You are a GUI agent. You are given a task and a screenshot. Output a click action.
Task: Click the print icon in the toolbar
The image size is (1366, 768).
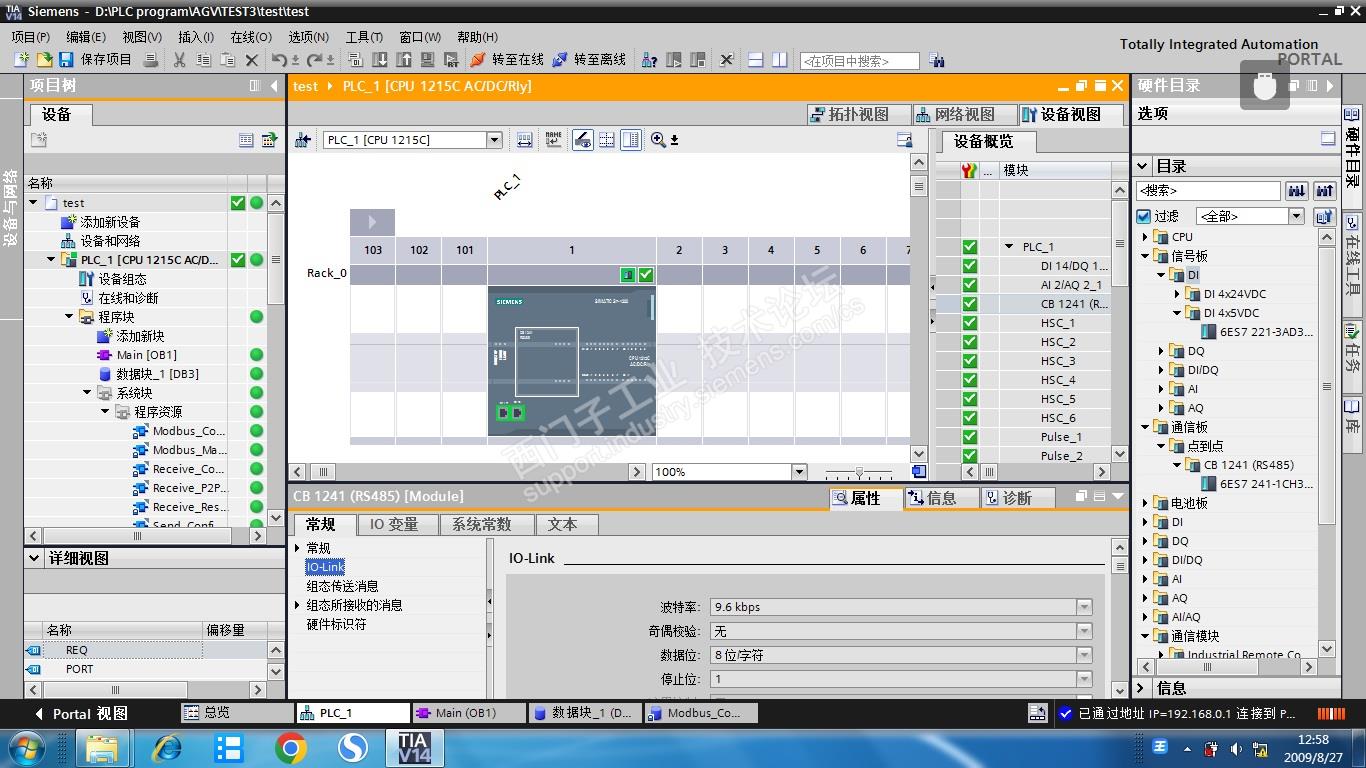tap(151, 60)
